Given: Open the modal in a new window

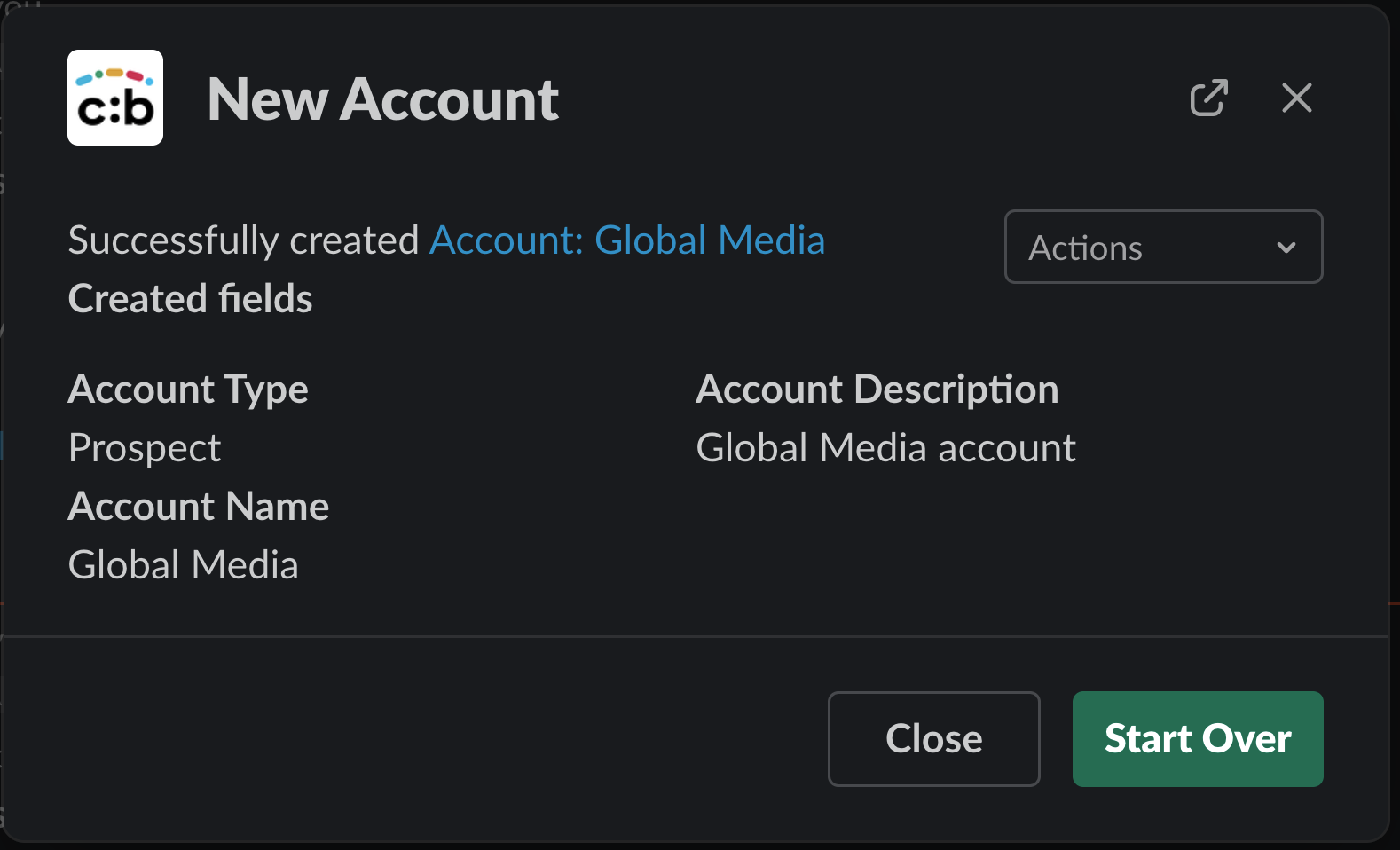Looking at the screenshot, I should point(1208,98).
